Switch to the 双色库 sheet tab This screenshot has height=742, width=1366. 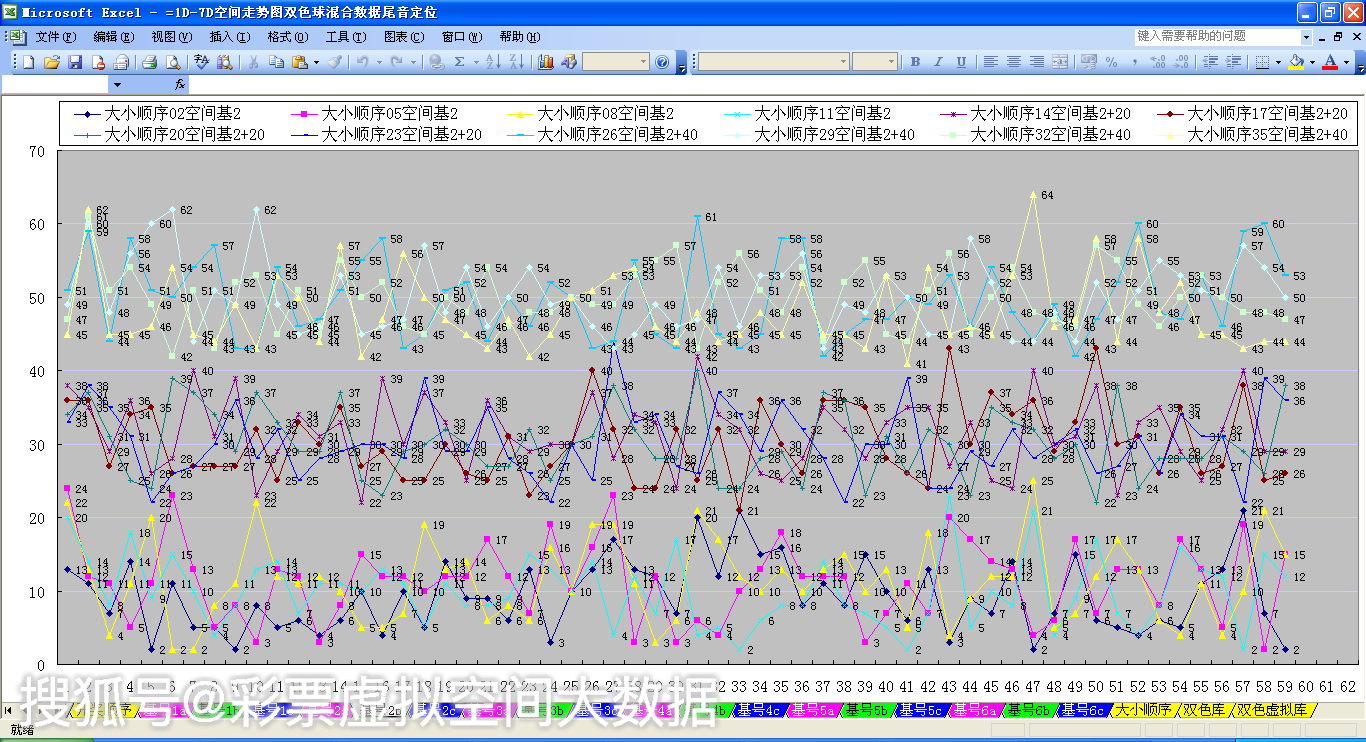[x=1204, y=710]
